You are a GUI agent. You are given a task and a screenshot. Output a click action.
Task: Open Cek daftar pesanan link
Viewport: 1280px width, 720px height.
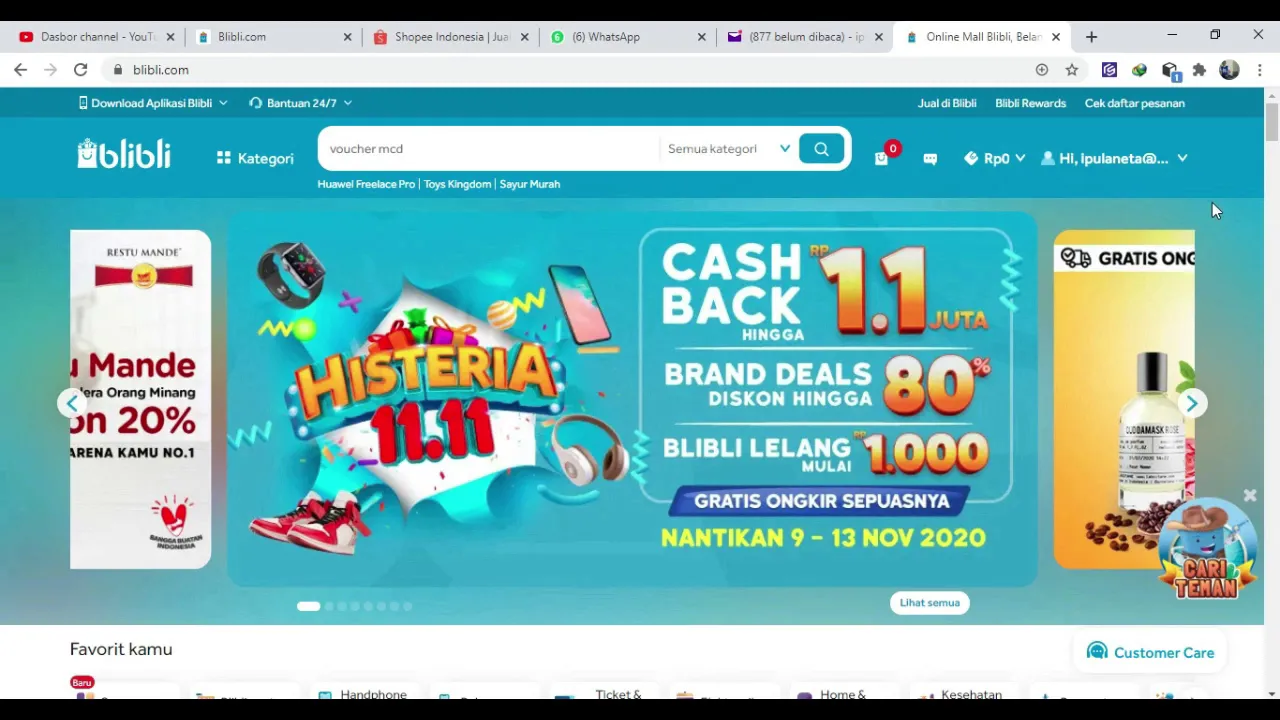(1134, 103)
